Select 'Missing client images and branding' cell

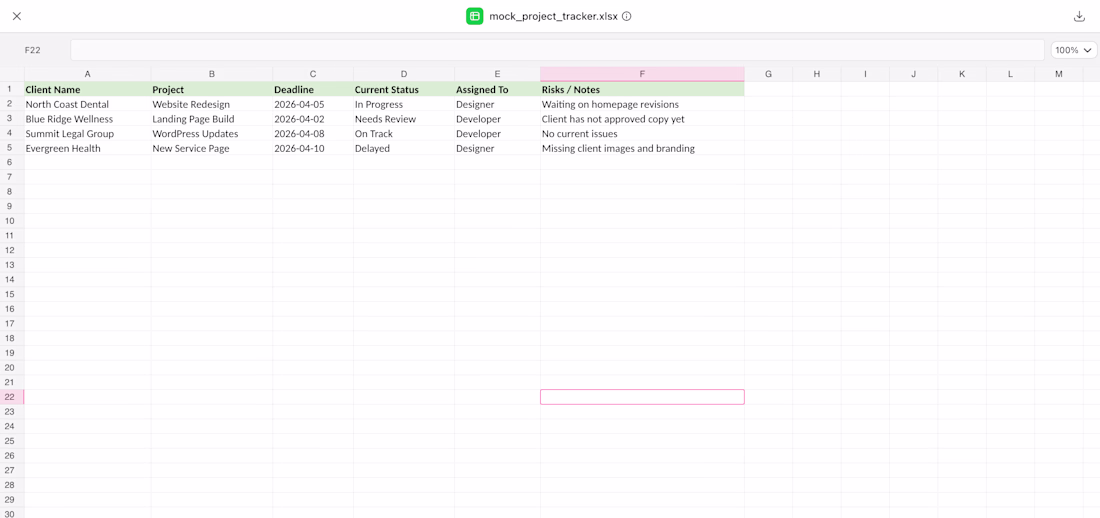click(x=643, y=148)
